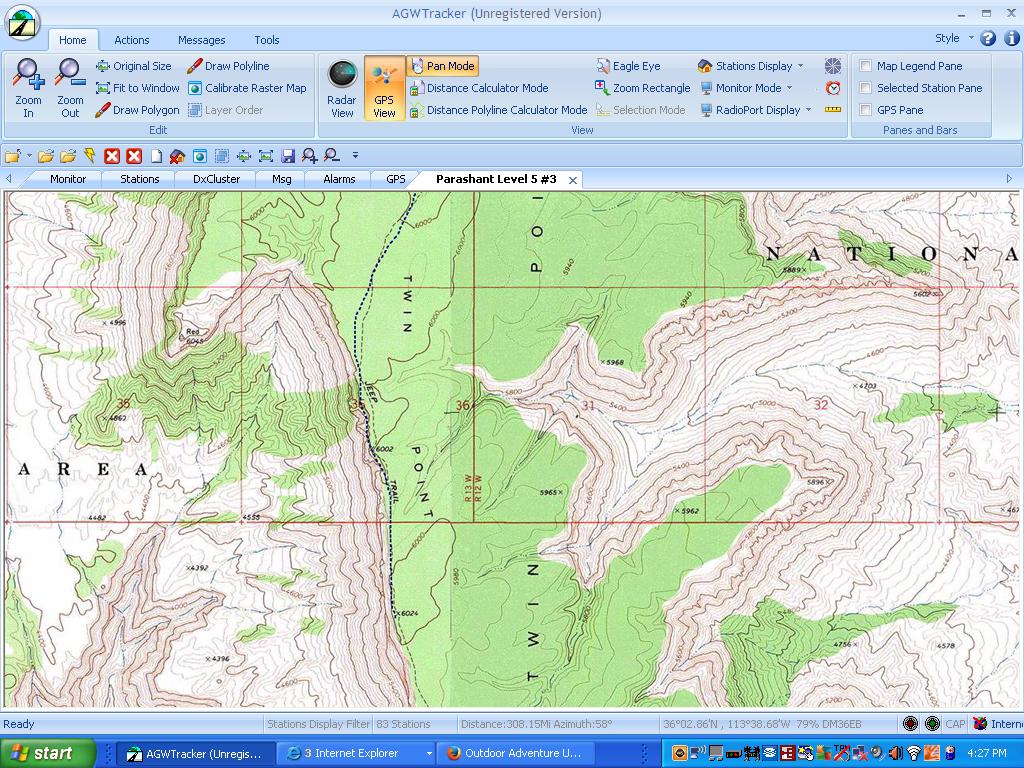Click Distance Calculator Mode button
The image size is (1024, 768).
pos(479,88)
